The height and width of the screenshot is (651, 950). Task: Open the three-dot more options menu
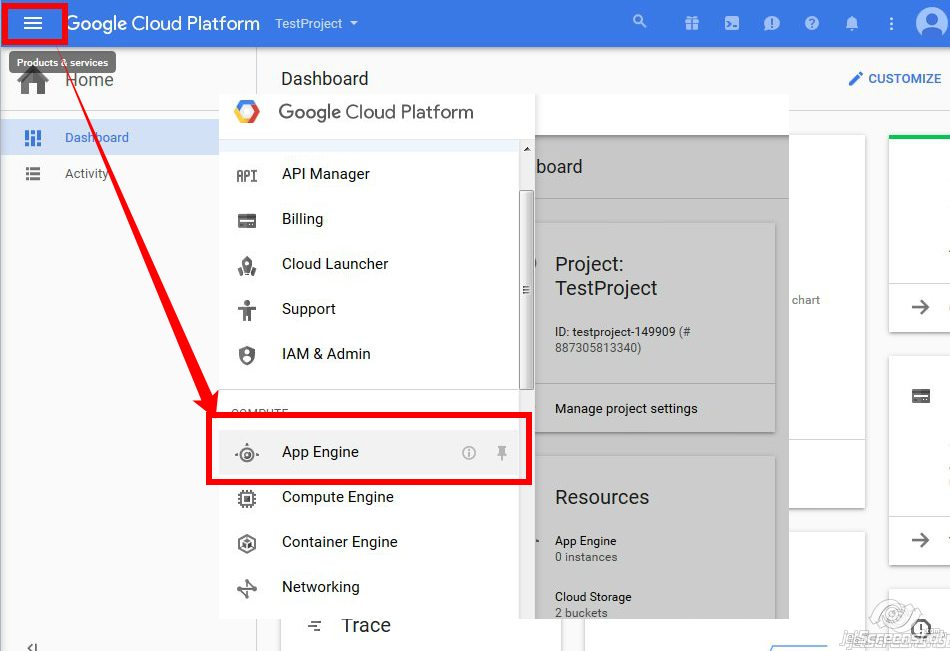click(891, 23)
